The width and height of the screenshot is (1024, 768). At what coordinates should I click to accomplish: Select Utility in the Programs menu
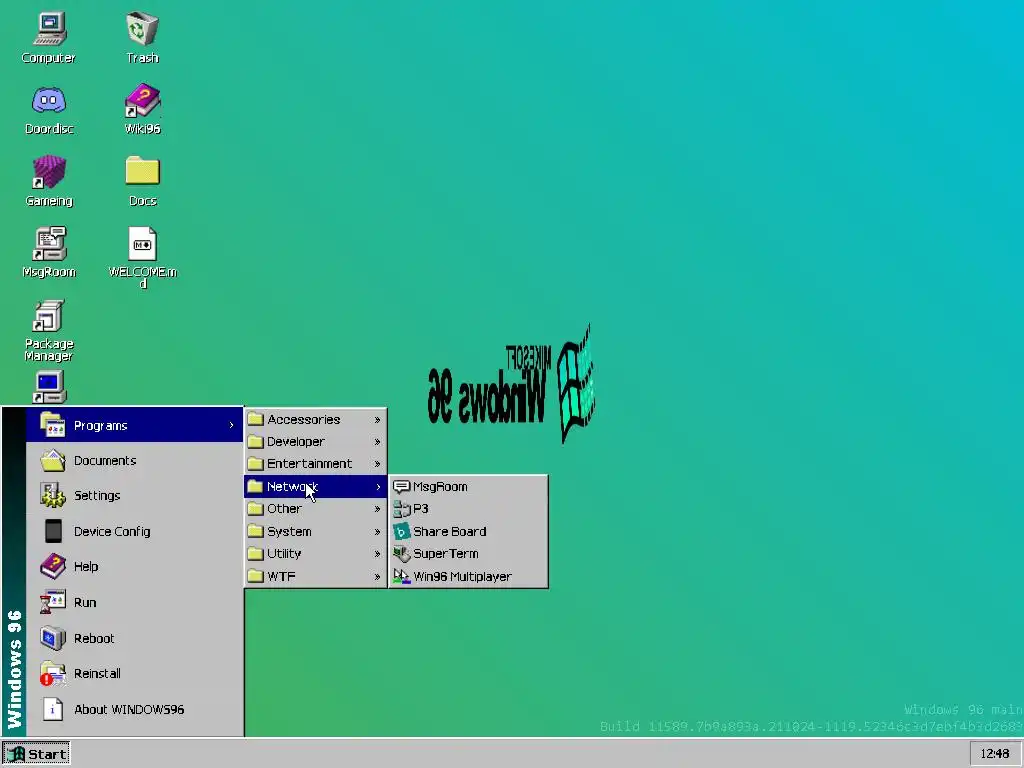point(315,554)
